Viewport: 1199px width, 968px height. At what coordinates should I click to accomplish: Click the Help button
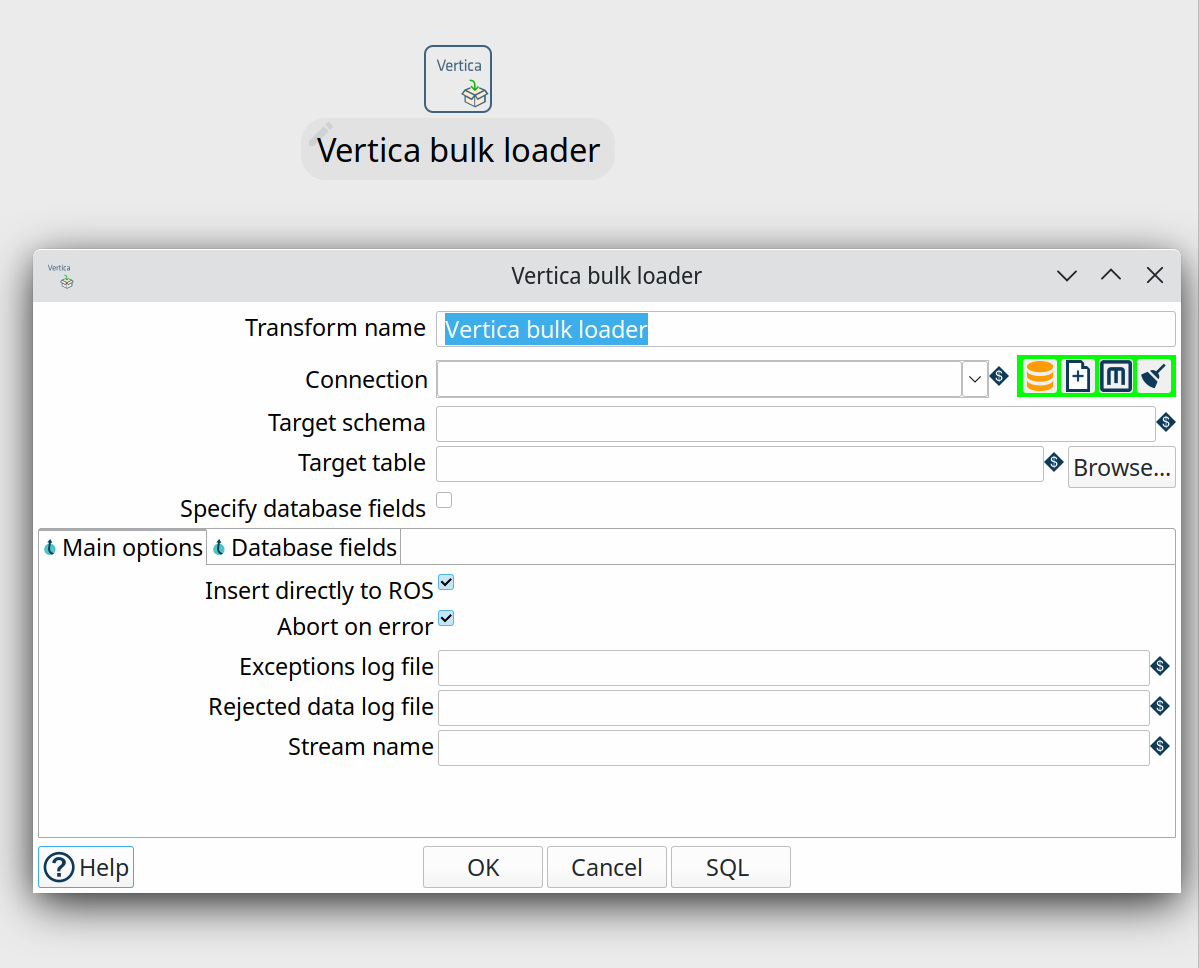[x=86, y=867]
